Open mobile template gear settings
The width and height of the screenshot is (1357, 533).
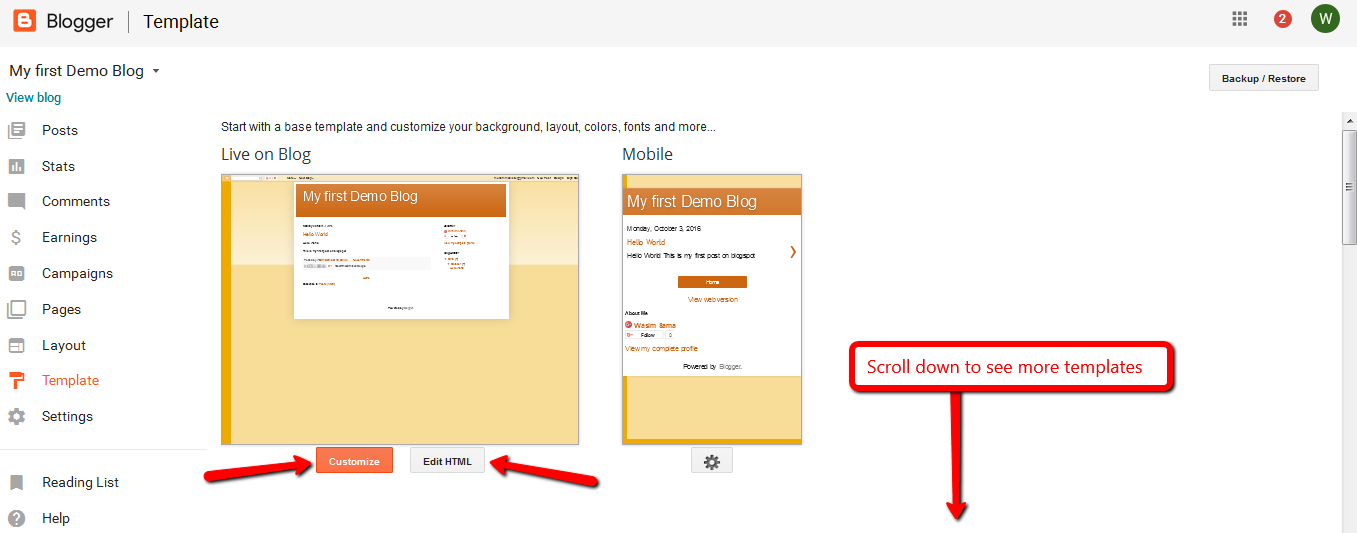[712, 462]
